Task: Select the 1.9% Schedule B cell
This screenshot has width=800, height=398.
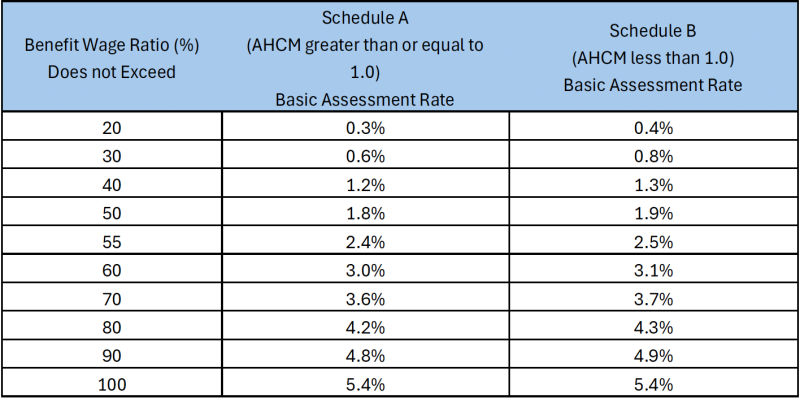Action: click(x=653, y=212)
